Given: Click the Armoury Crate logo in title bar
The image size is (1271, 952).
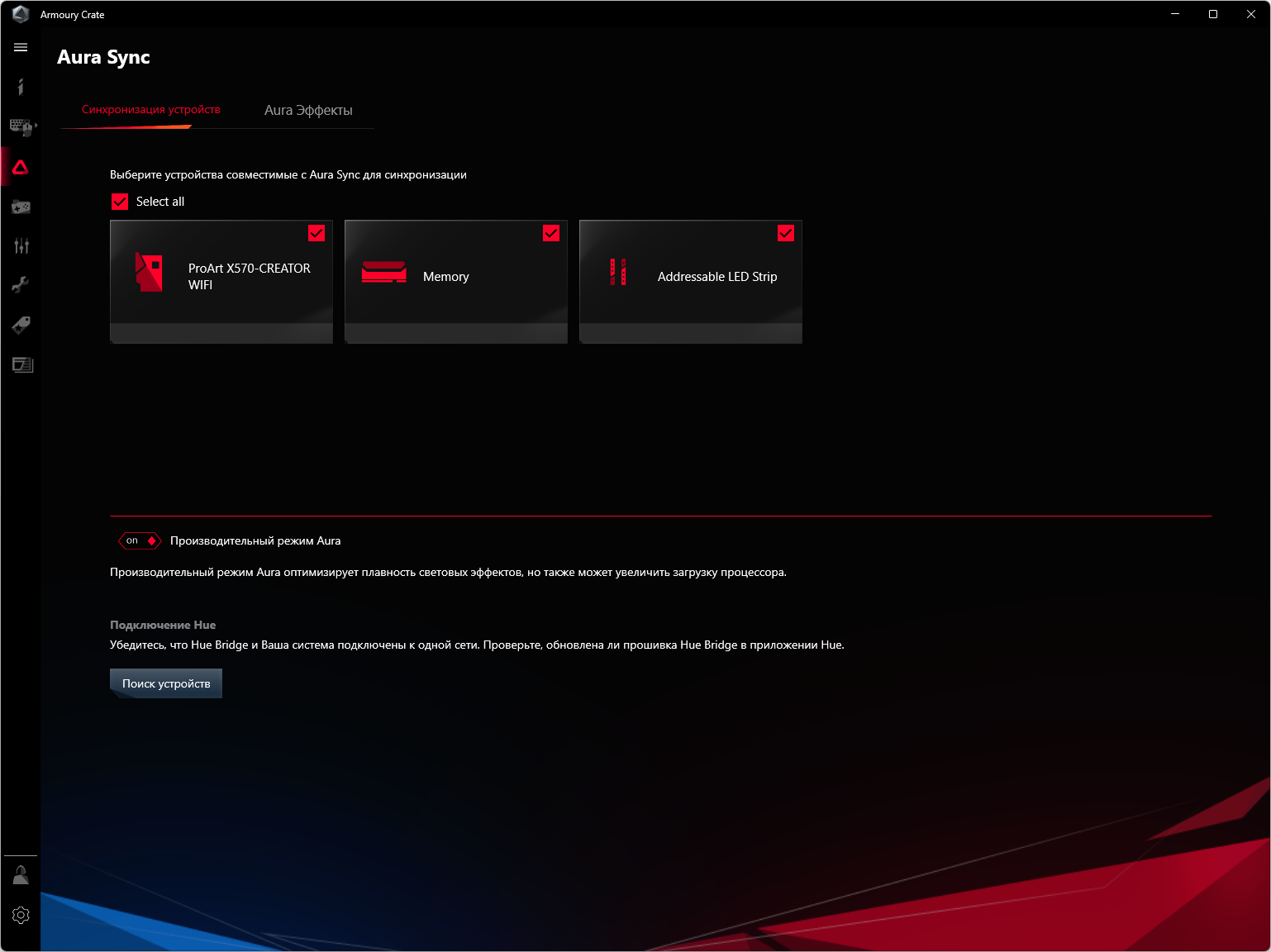Looking at the screenshot, I should click(21, 14).
